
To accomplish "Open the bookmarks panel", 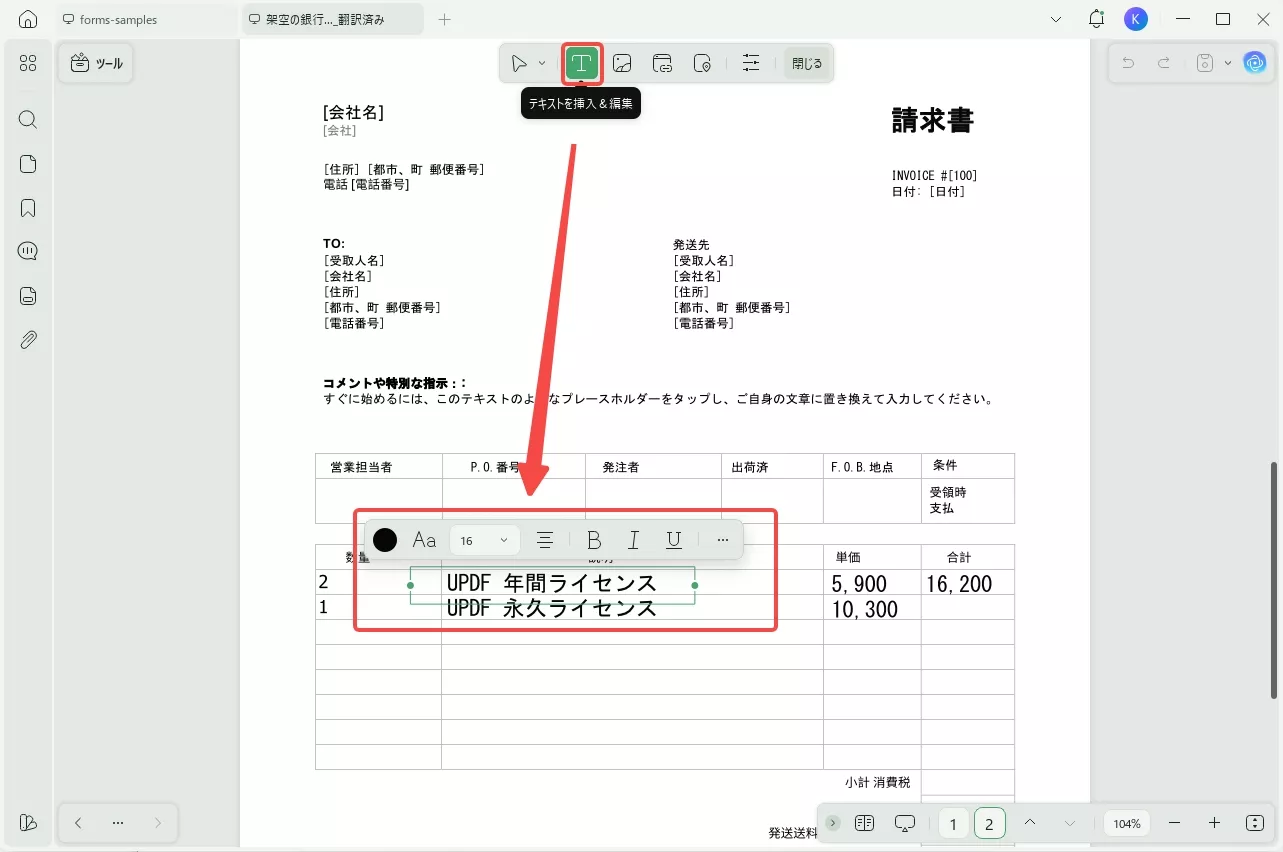I will click(x=27, y=207).
